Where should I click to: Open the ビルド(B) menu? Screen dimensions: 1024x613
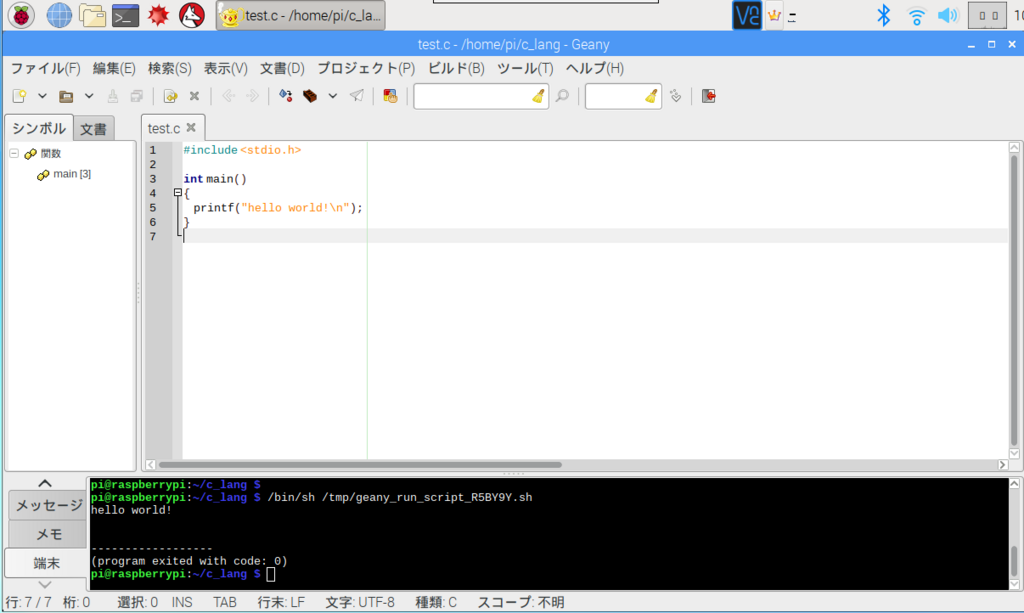click(456, 69)
